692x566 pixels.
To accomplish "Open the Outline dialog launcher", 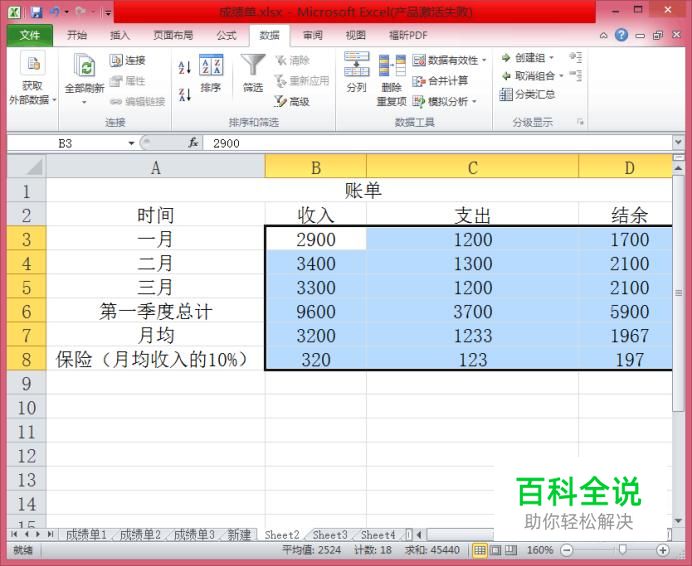I will (580, 122).
